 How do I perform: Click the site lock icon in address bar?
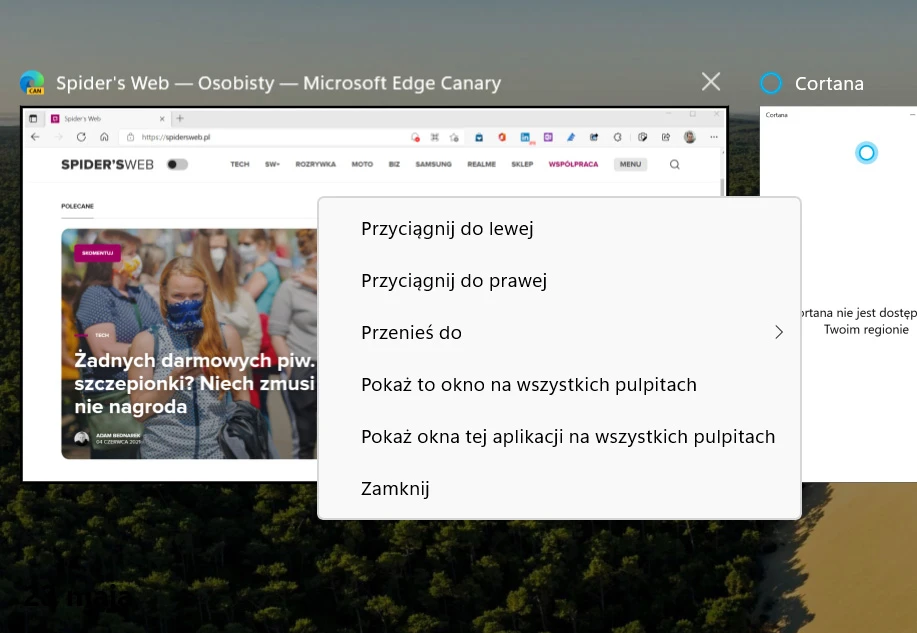click(130, 137)
